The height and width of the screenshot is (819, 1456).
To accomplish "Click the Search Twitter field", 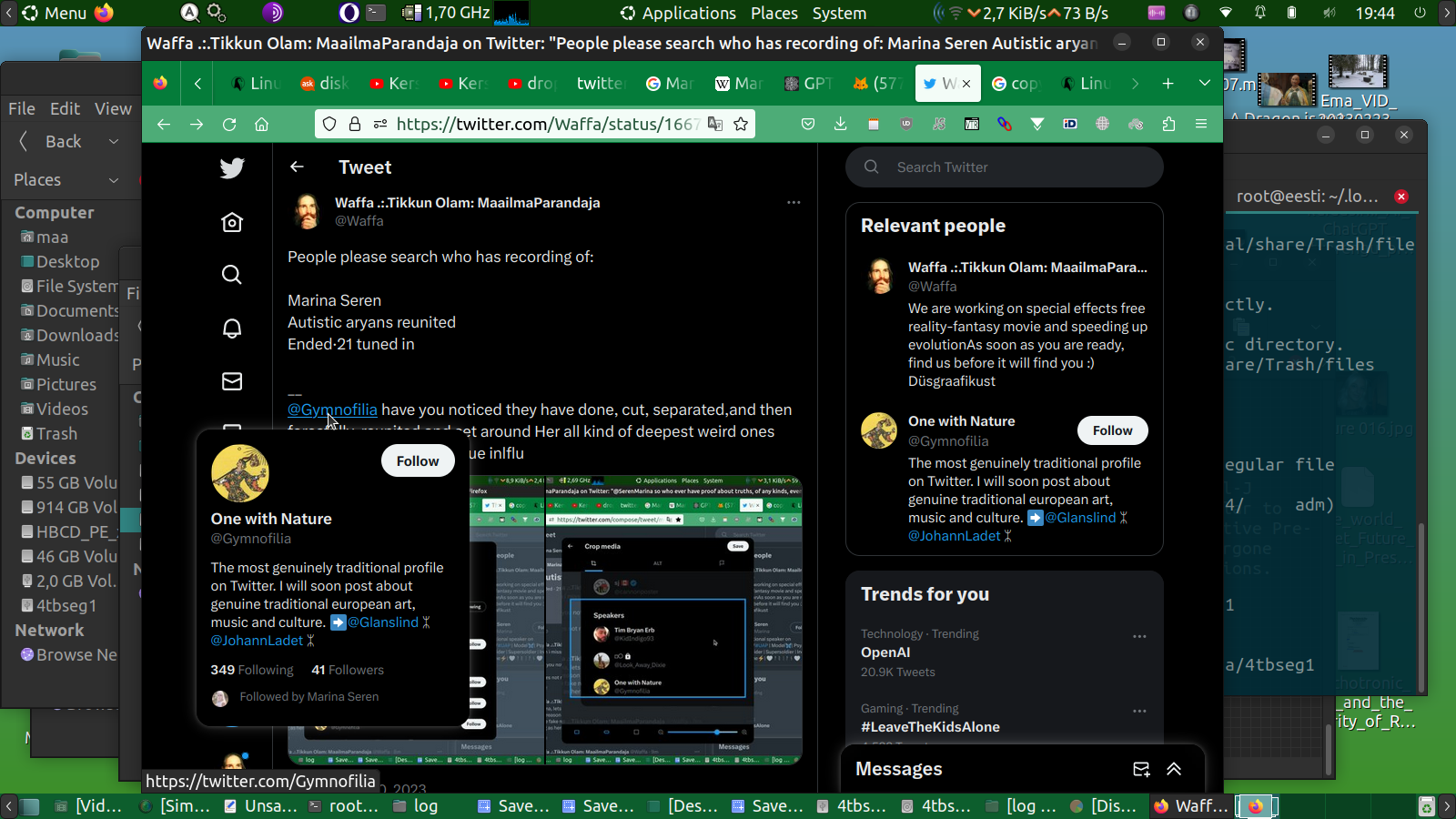I will tap(1005, 167).
